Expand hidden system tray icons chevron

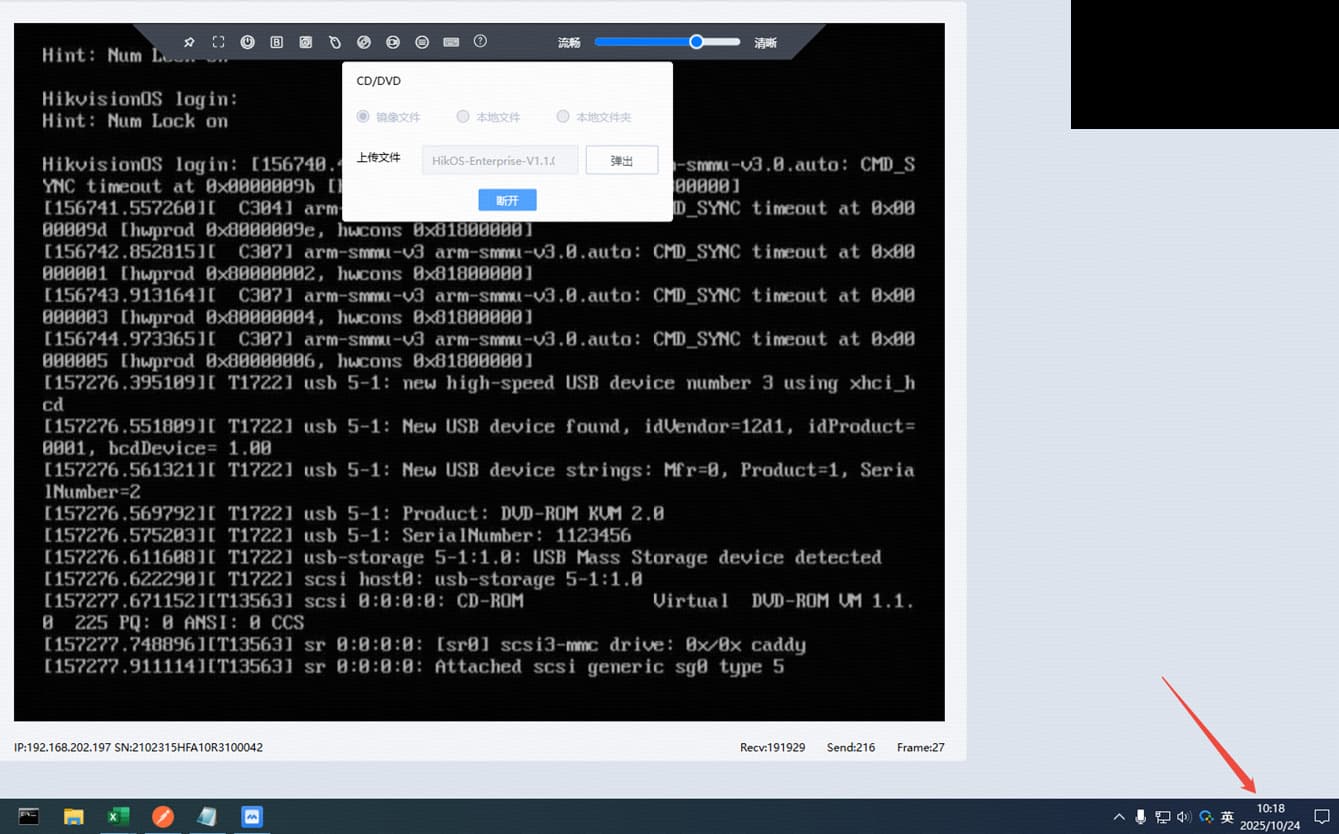point(1119,817)
